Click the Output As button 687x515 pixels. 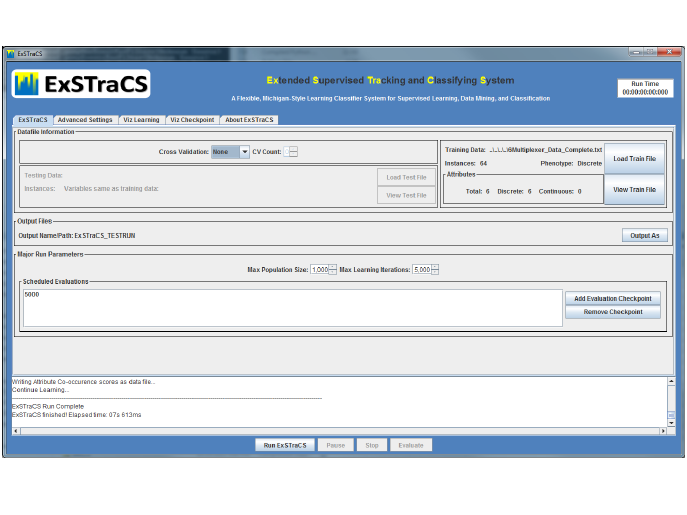coord(645,235)
